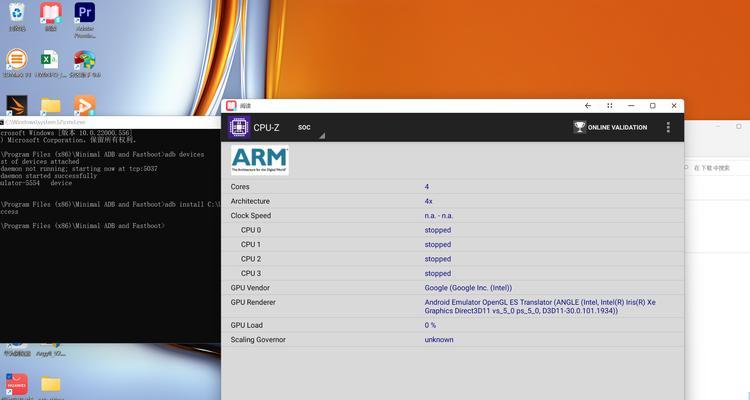Click the 'adb install' command line in console

tap(110, 204)
